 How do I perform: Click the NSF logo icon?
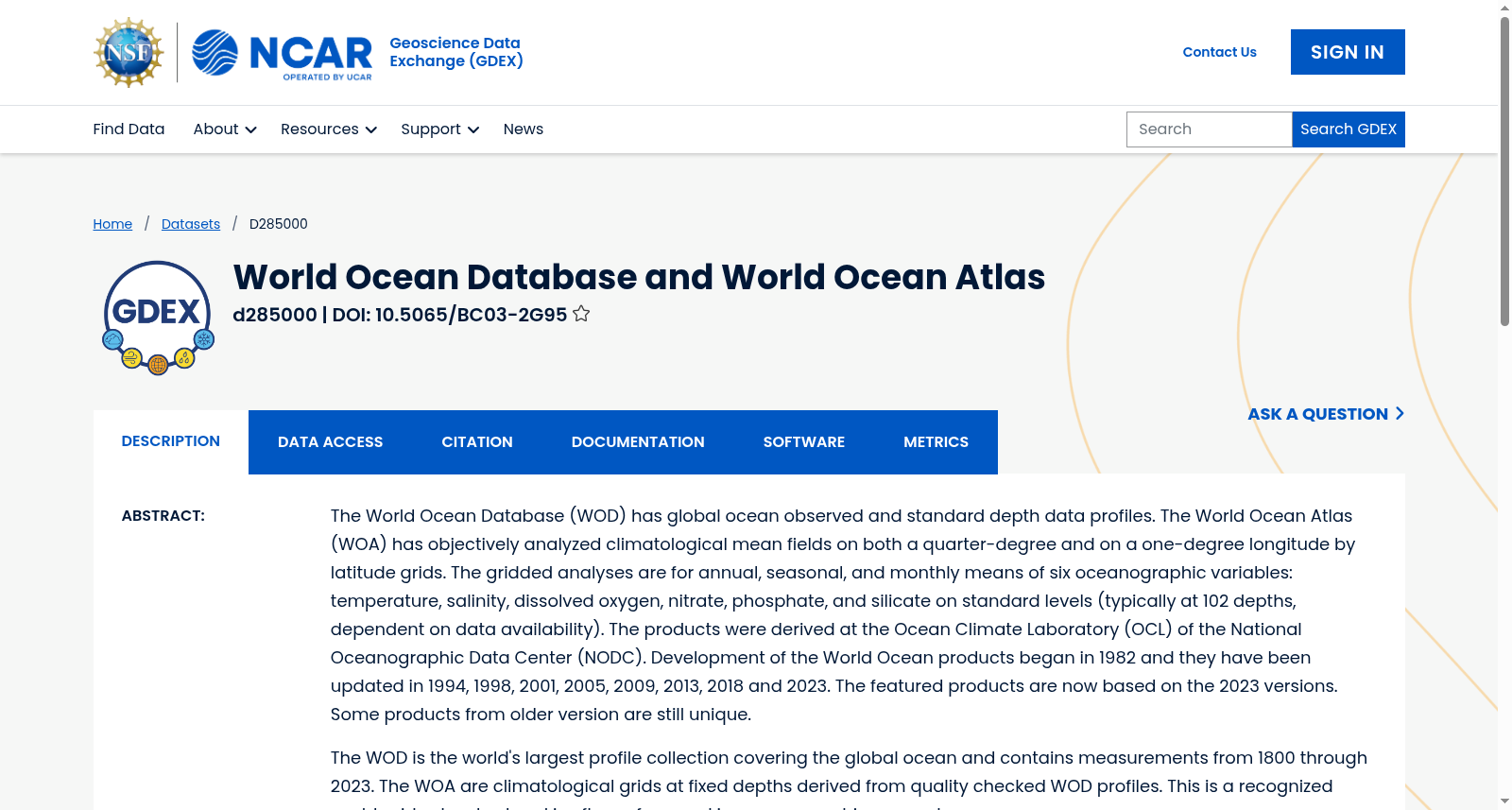(129, 52)
